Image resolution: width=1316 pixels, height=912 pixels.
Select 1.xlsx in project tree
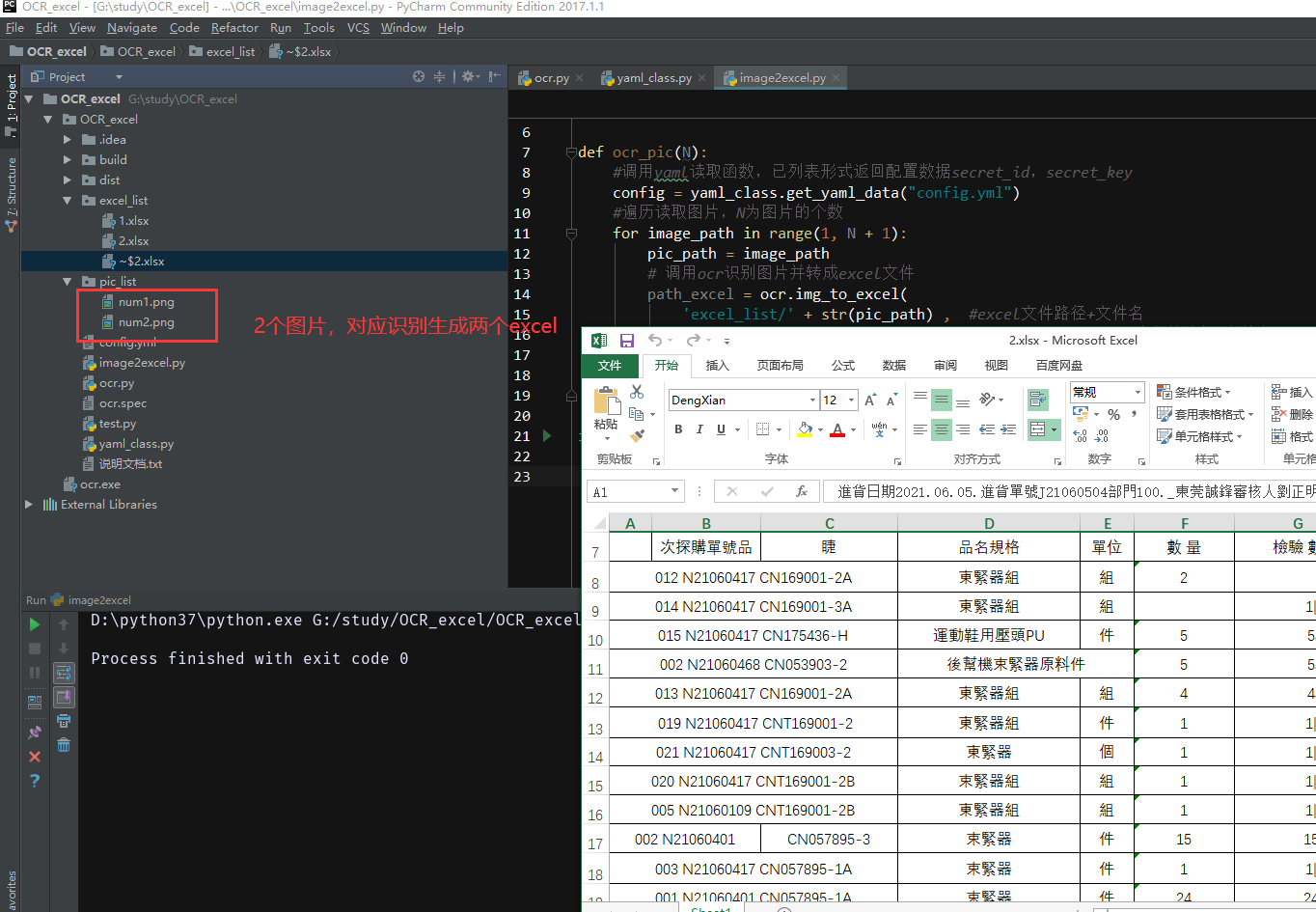click(x=133, y=221)
